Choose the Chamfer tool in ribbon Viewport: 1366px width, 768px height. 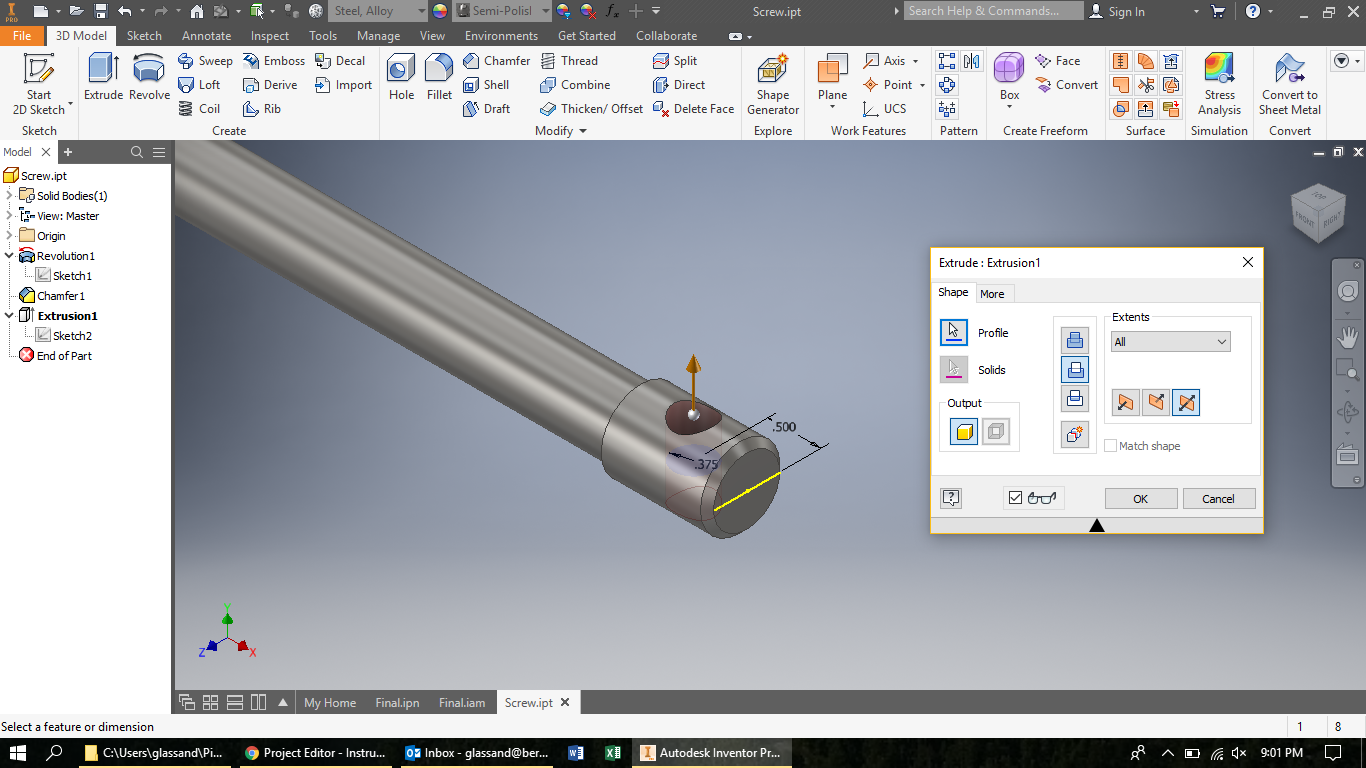[497, 61]
